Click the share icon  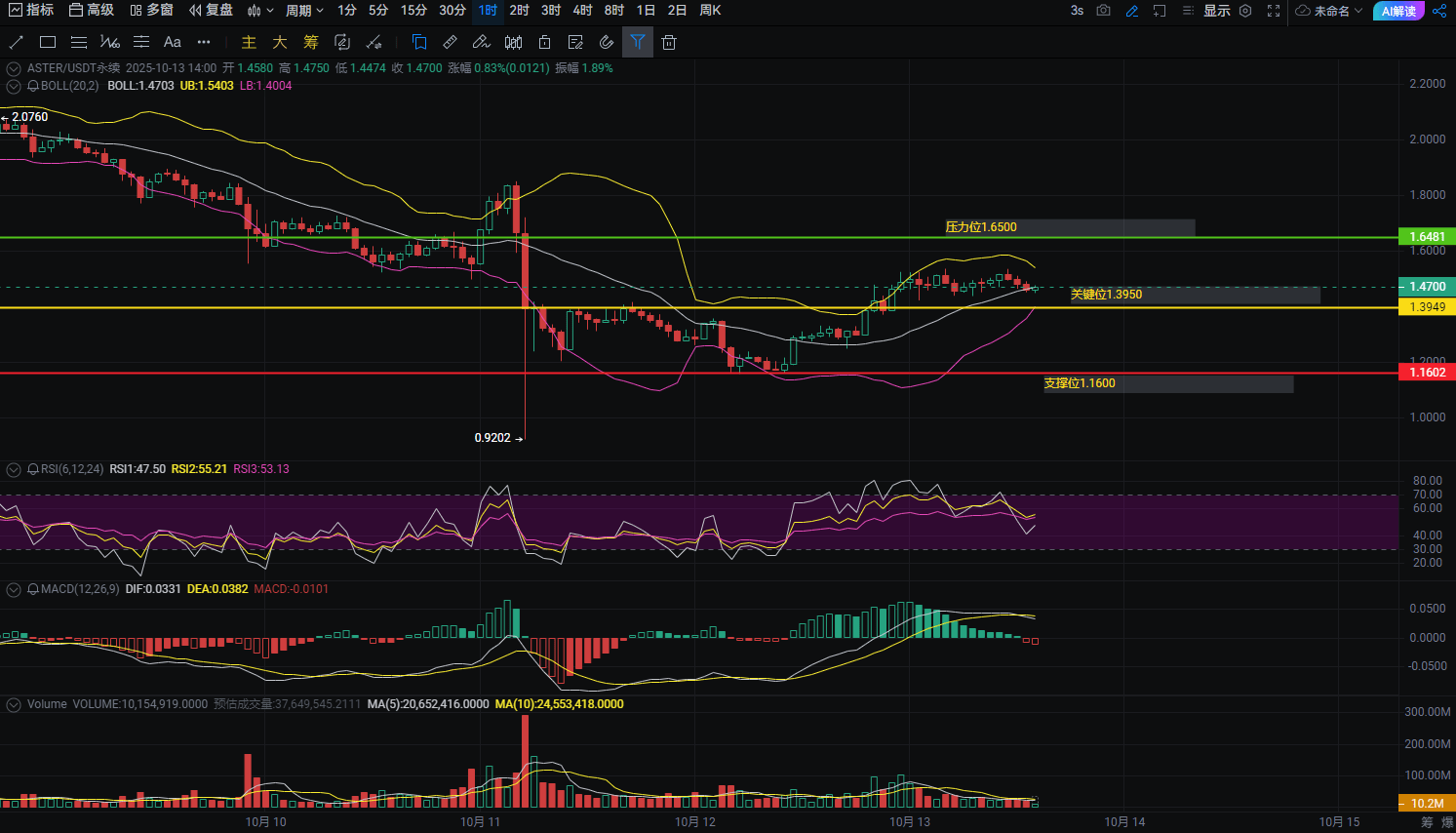click(x=1439, y=11)
